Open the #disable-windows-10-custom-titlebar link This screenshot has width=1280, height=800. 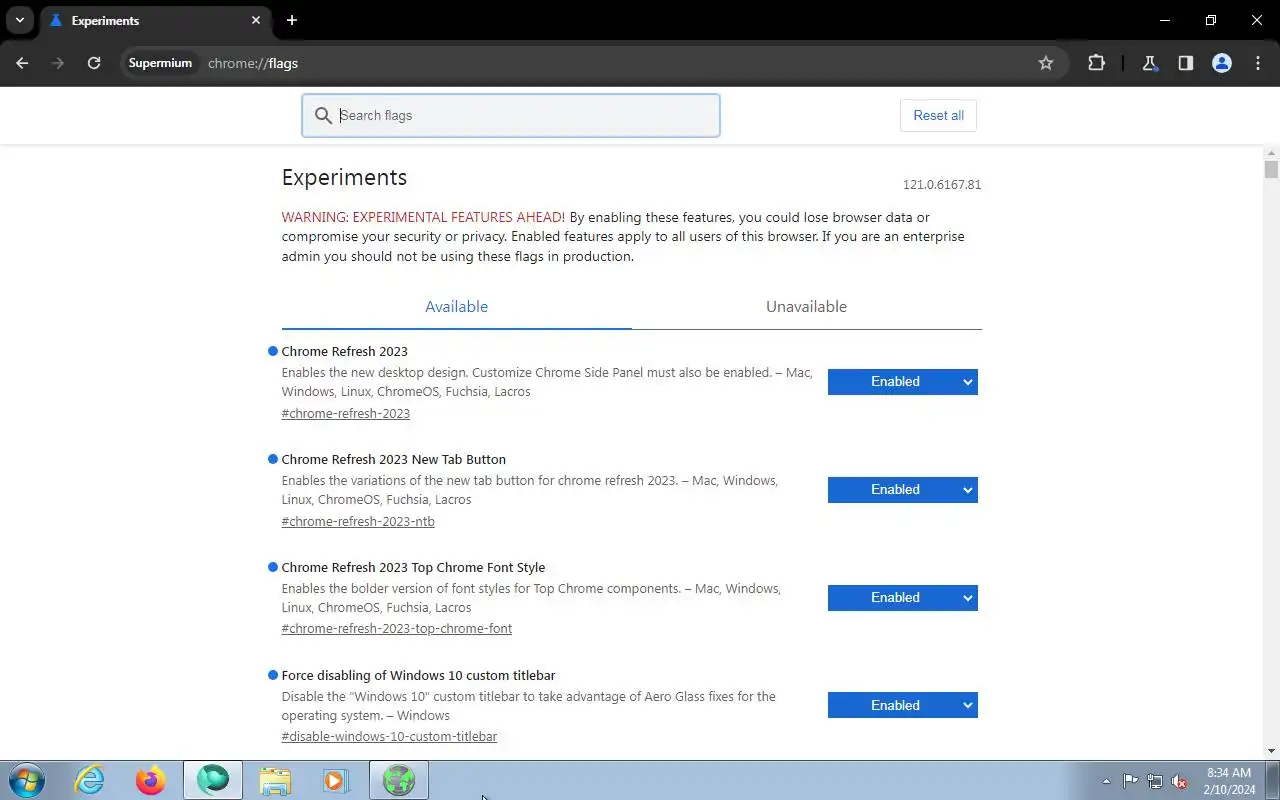(x=389, y=737)
